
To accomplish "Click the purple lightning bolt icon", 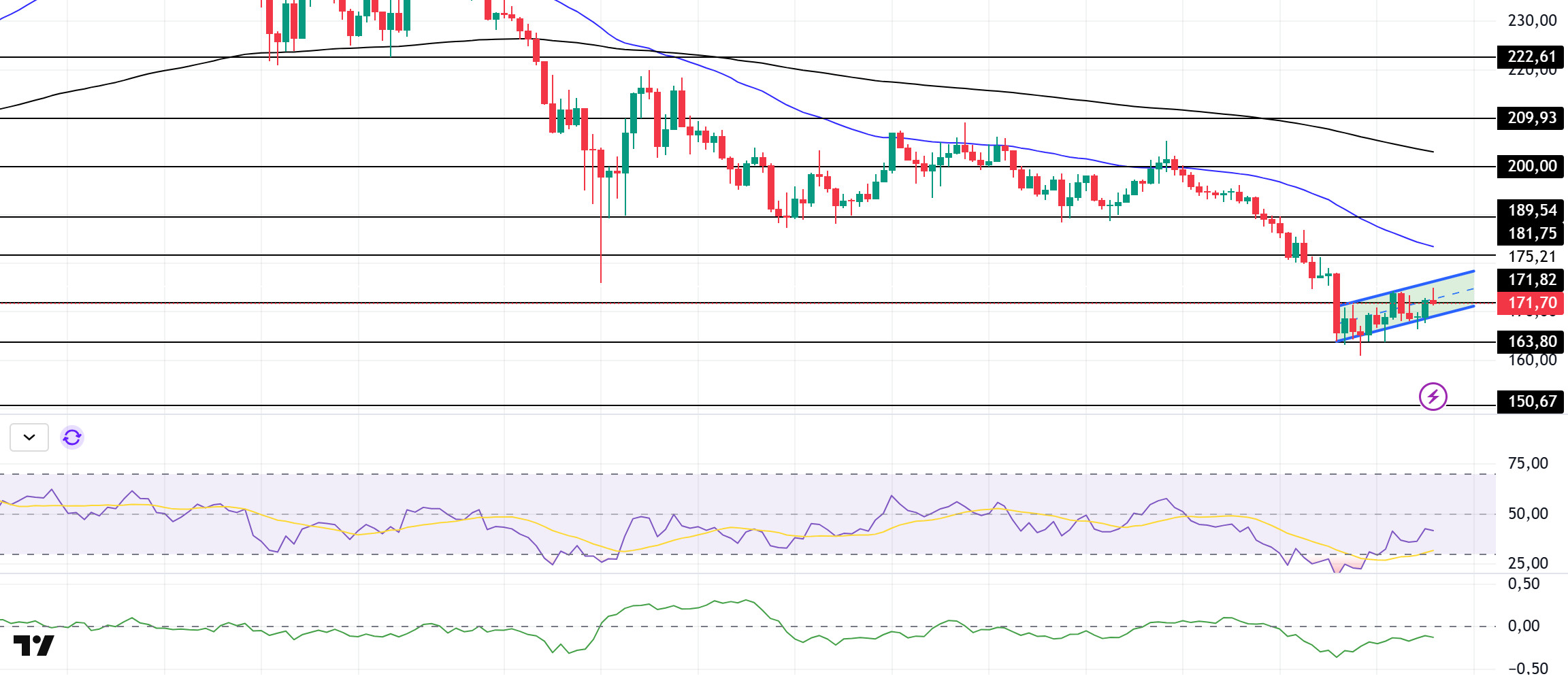I will tap(1433, 396).
